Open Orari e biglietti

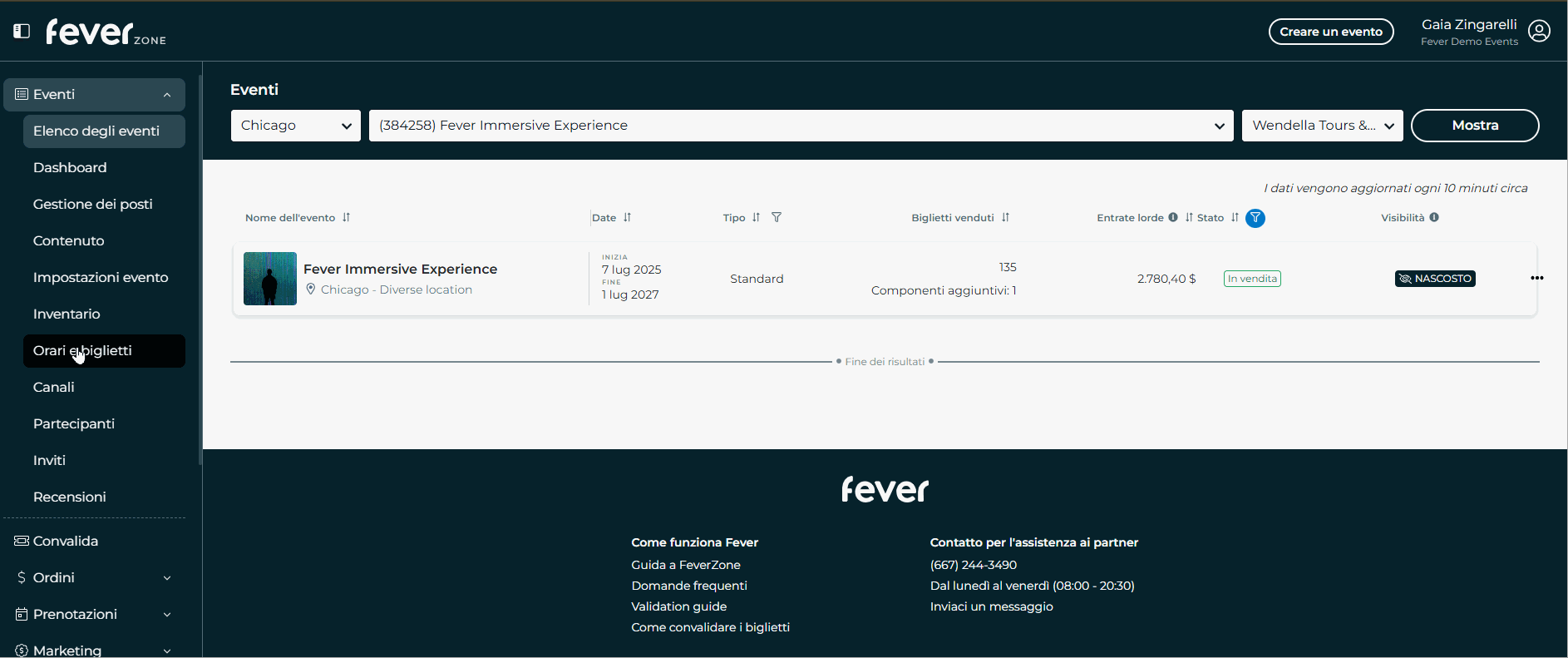104,351
